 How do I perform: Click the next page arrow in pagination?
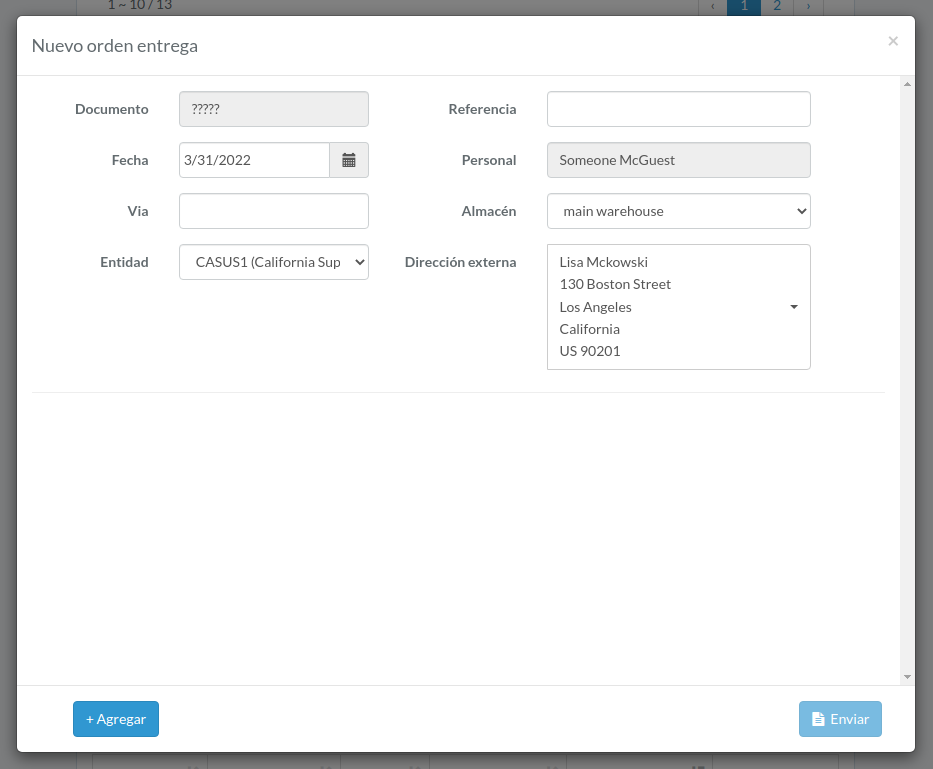pyautogui.click(x=808, y=7)
